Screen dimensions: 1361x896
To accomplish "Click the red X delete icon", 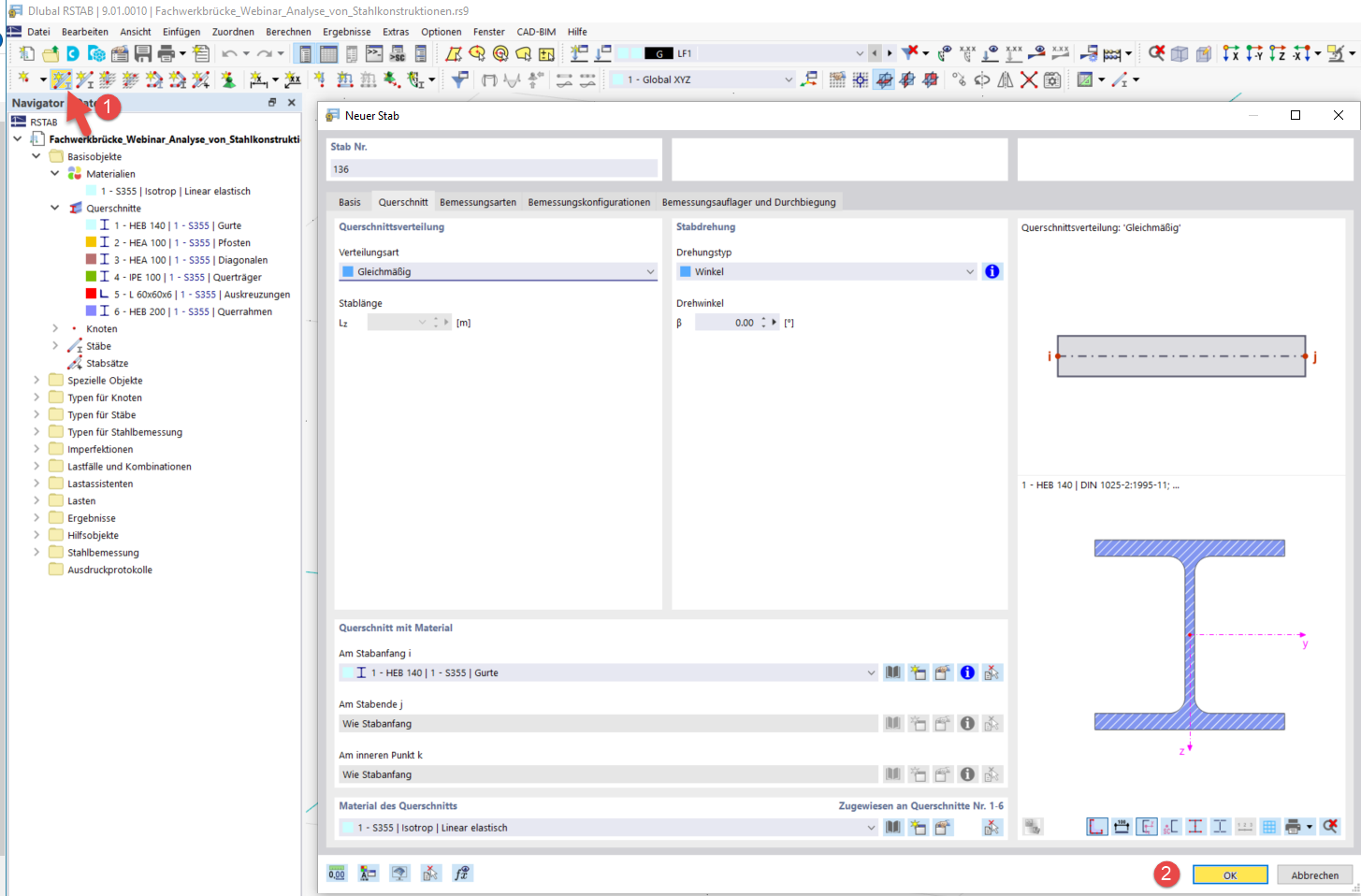I will (1029, 79).
